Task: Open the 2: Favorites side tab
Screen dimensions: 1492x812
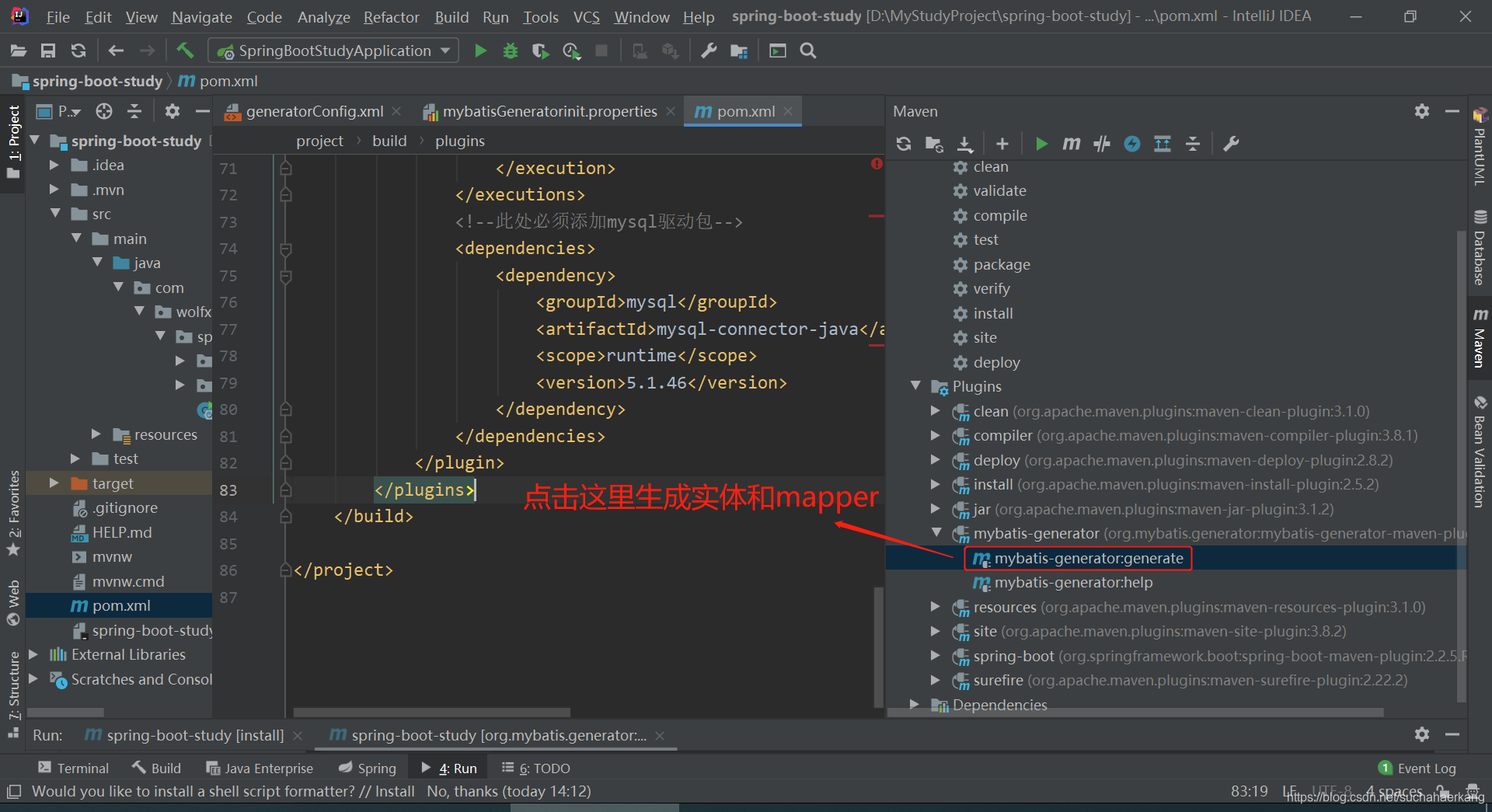Action: 13,513
